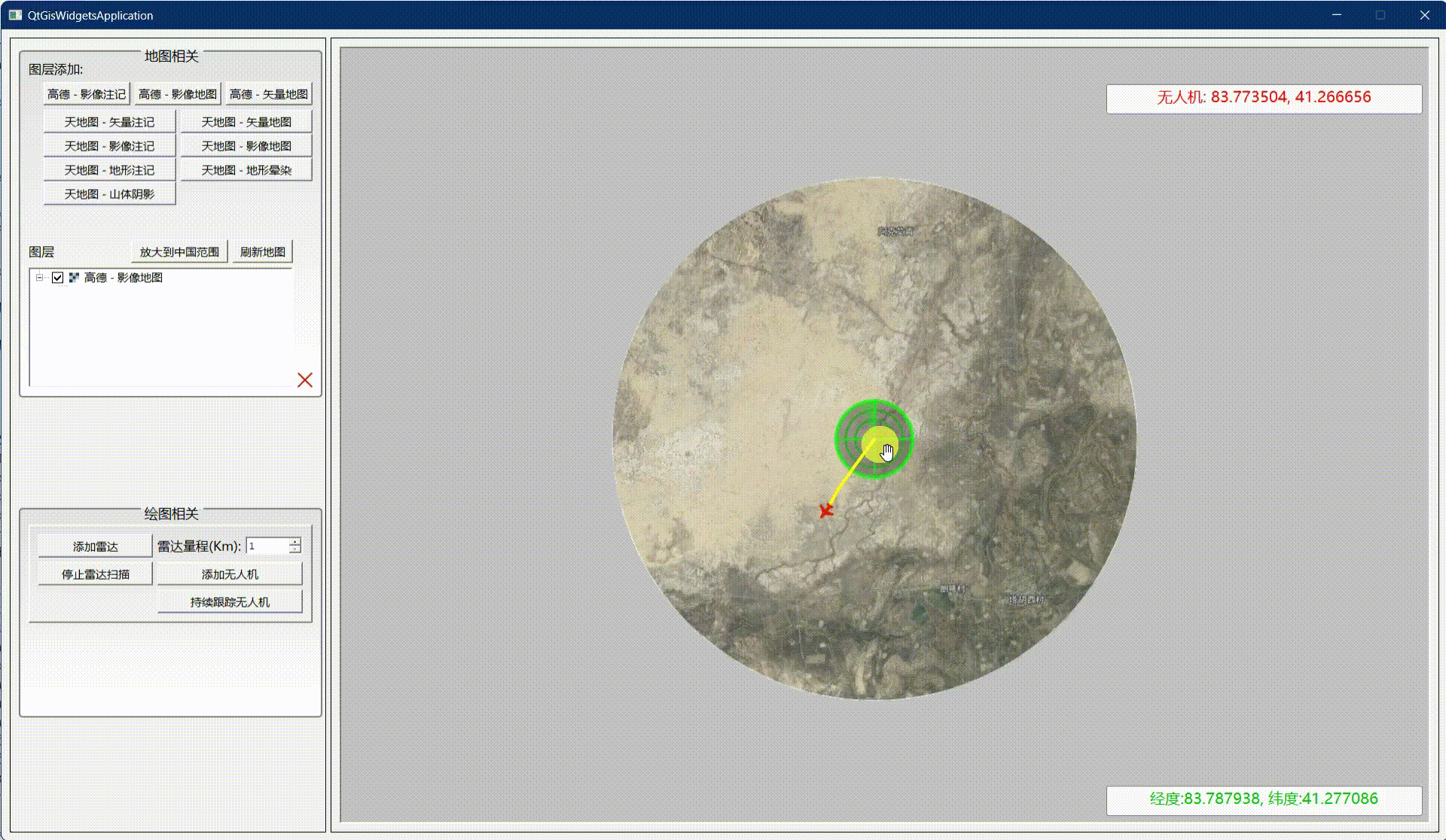Decrease radar range with down arrow

[x=295, y=550]
